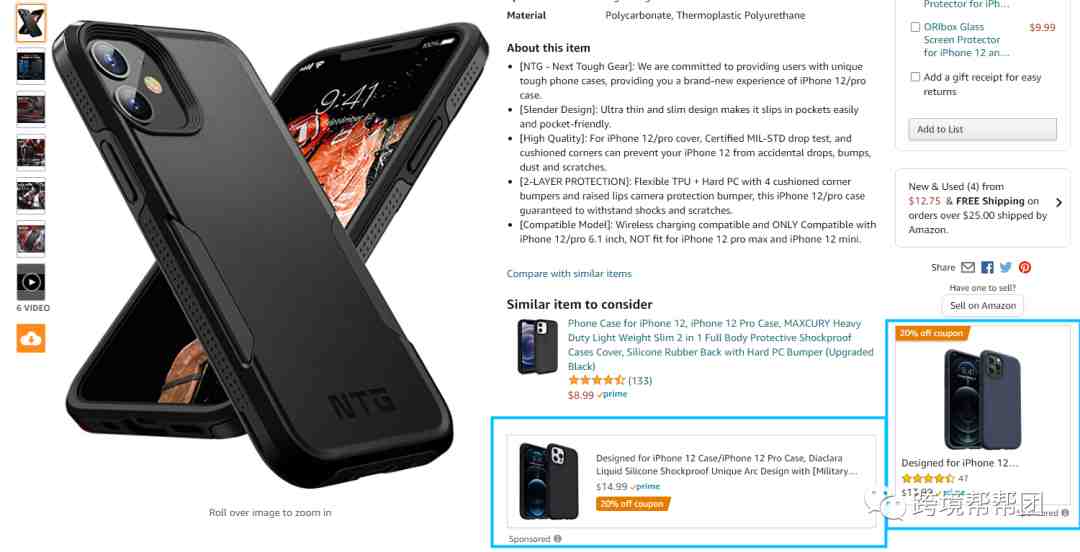Viewport: 1080px width, 552px height.
Task: Share on Facebook icon
Action: click(x=987, y=267)
